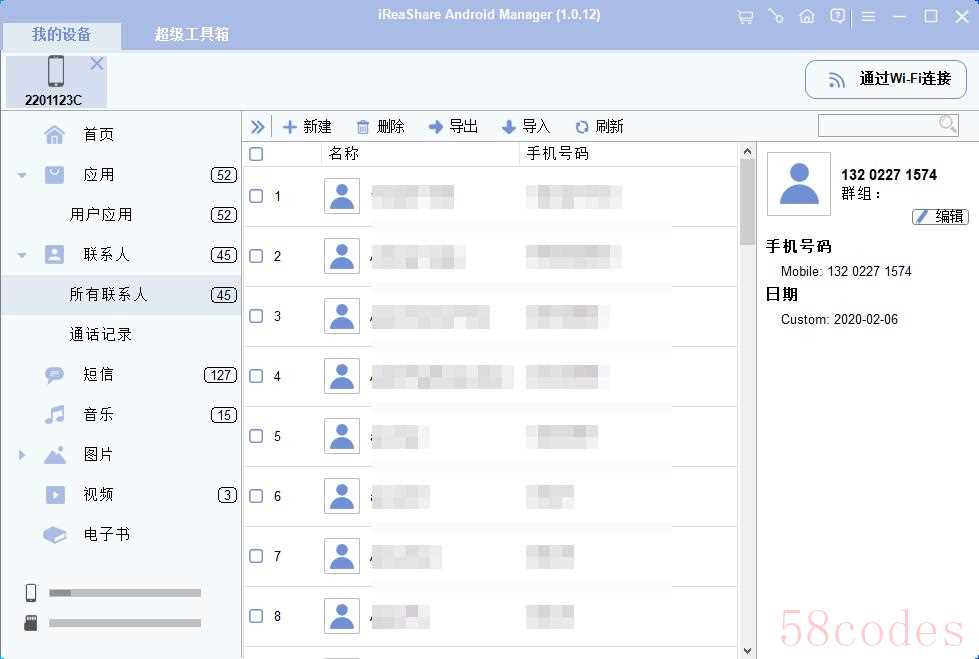Expand the 图片 tree section

pos(22,455)
